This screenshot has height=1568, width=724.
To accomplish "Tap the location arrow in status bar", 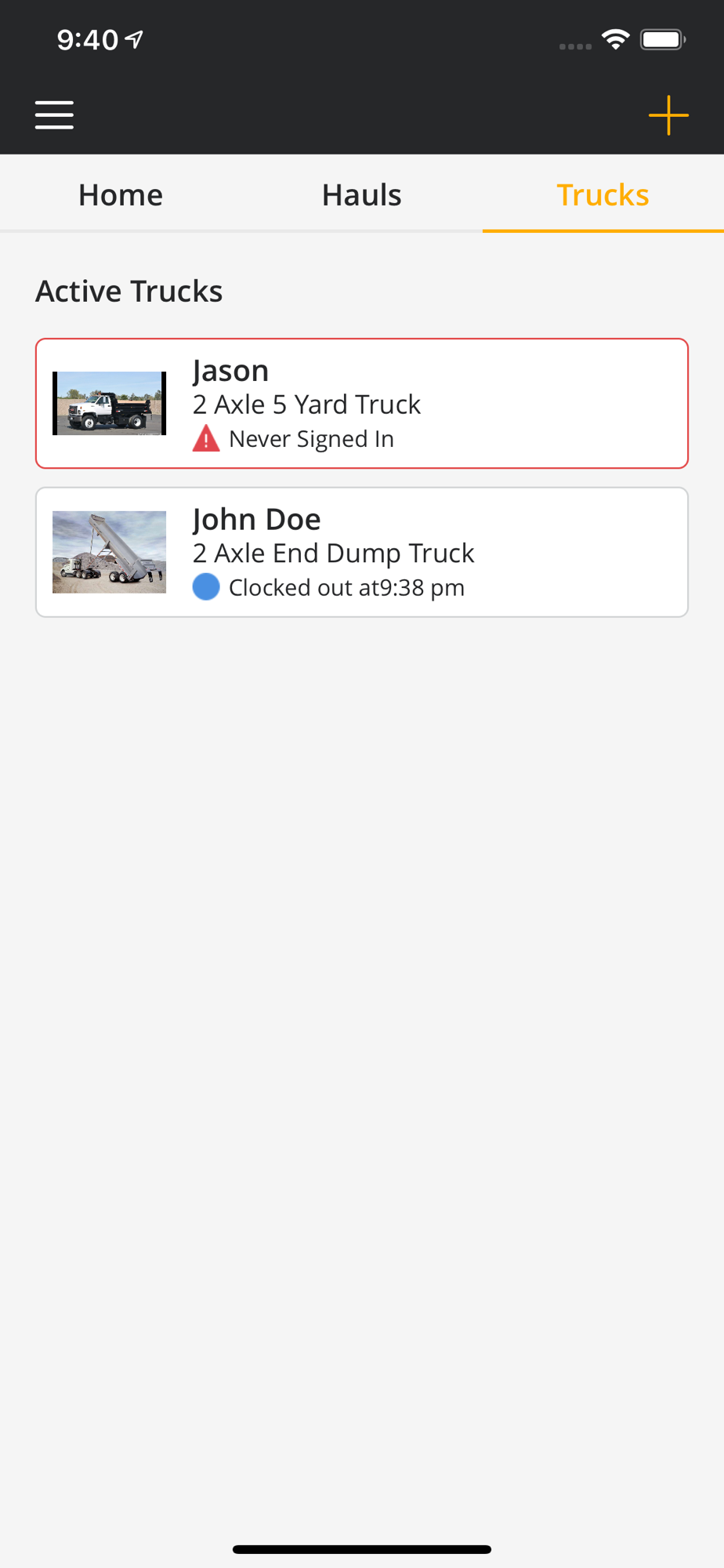I will 136,39.
